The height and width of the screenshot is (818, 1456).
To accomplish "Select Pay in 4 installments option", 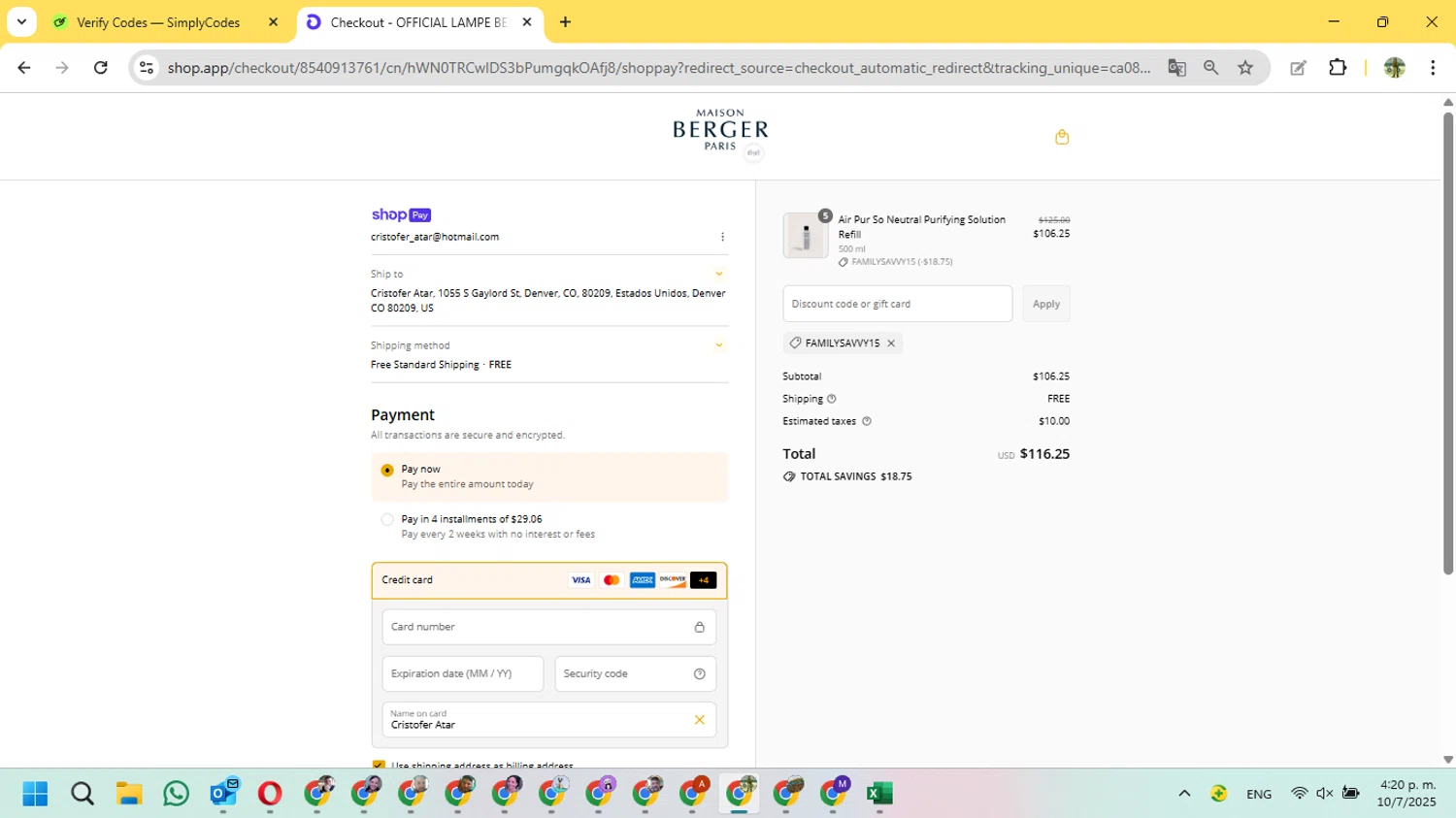I will 387,520.
